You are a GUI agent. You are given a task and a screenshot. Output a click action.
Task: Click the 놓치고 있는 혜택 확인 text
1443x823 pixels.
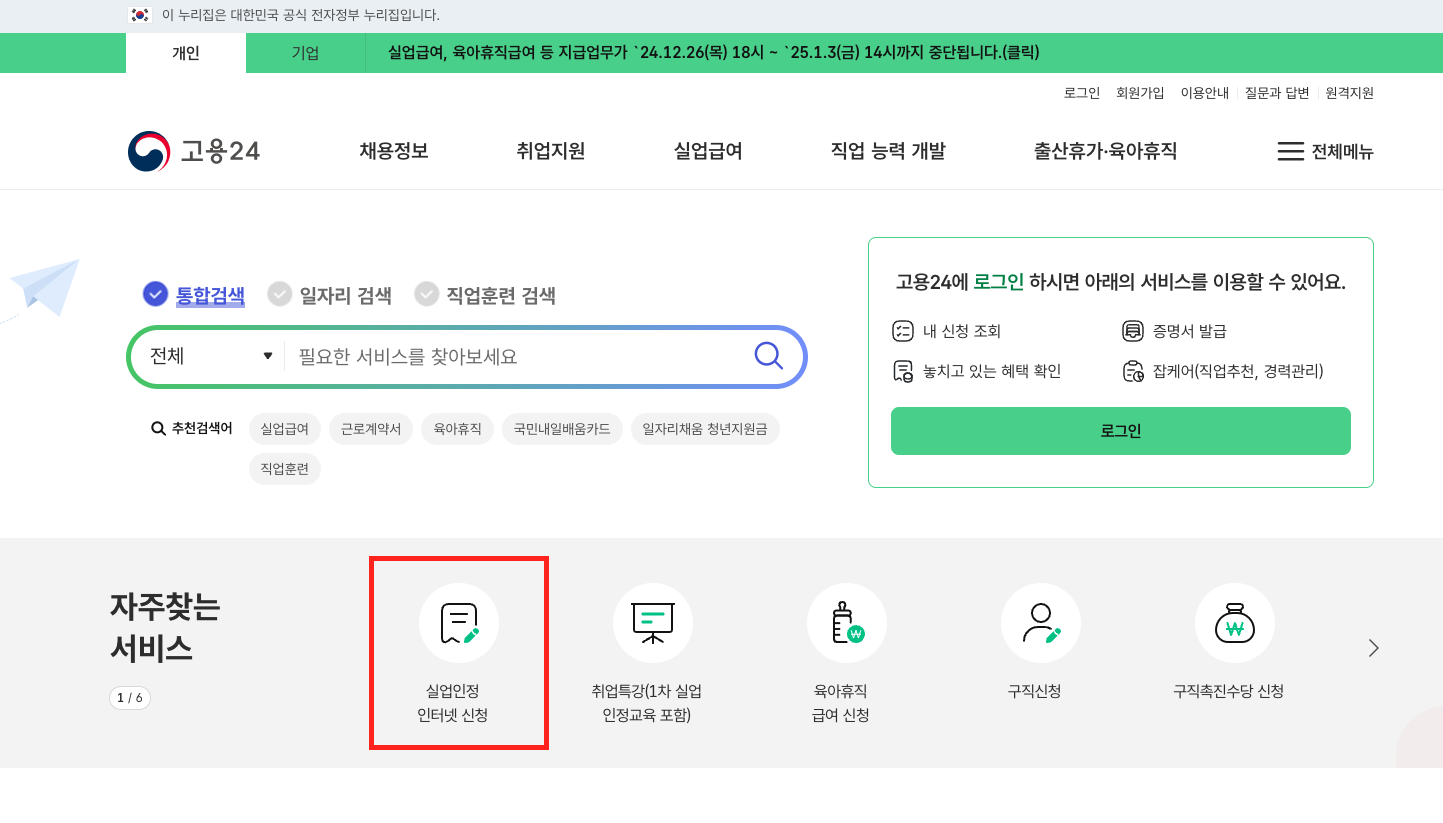(992, 371)
